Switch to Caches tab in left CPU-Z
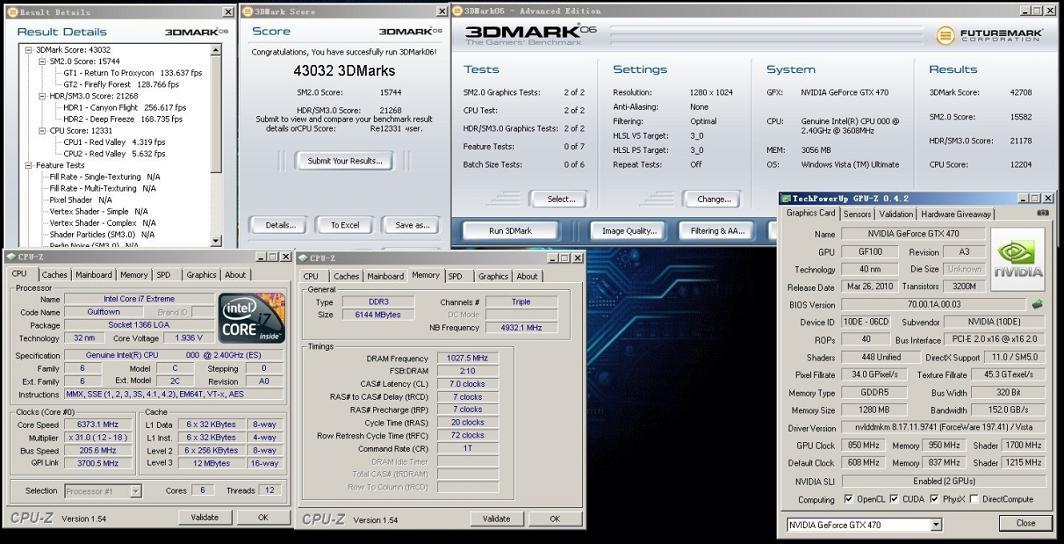The height and width of the screenshot is (544, 1064). point(54,275)
